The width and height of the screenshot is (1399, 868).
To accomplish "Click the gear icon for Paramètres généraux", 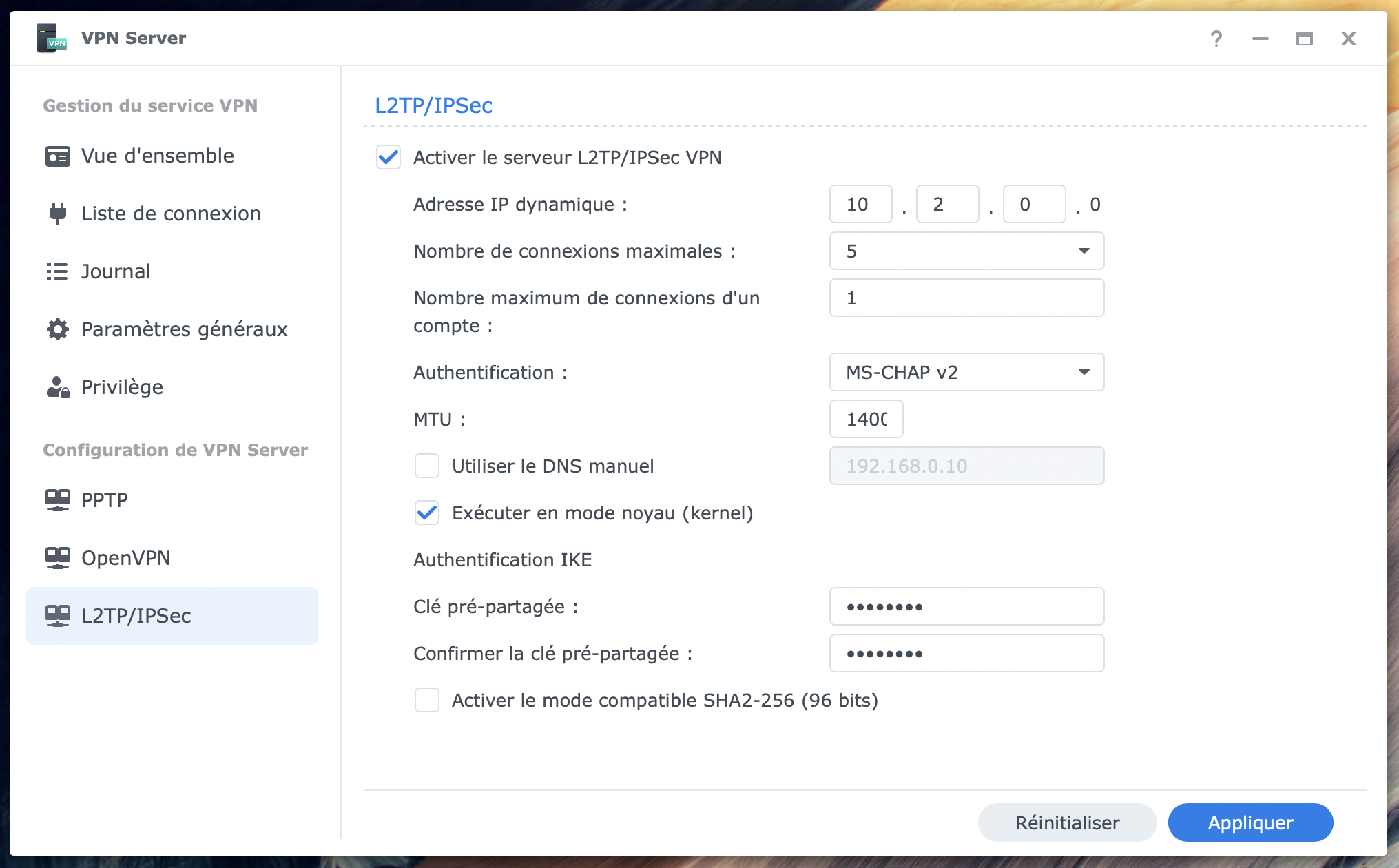I will click(57, 329).
